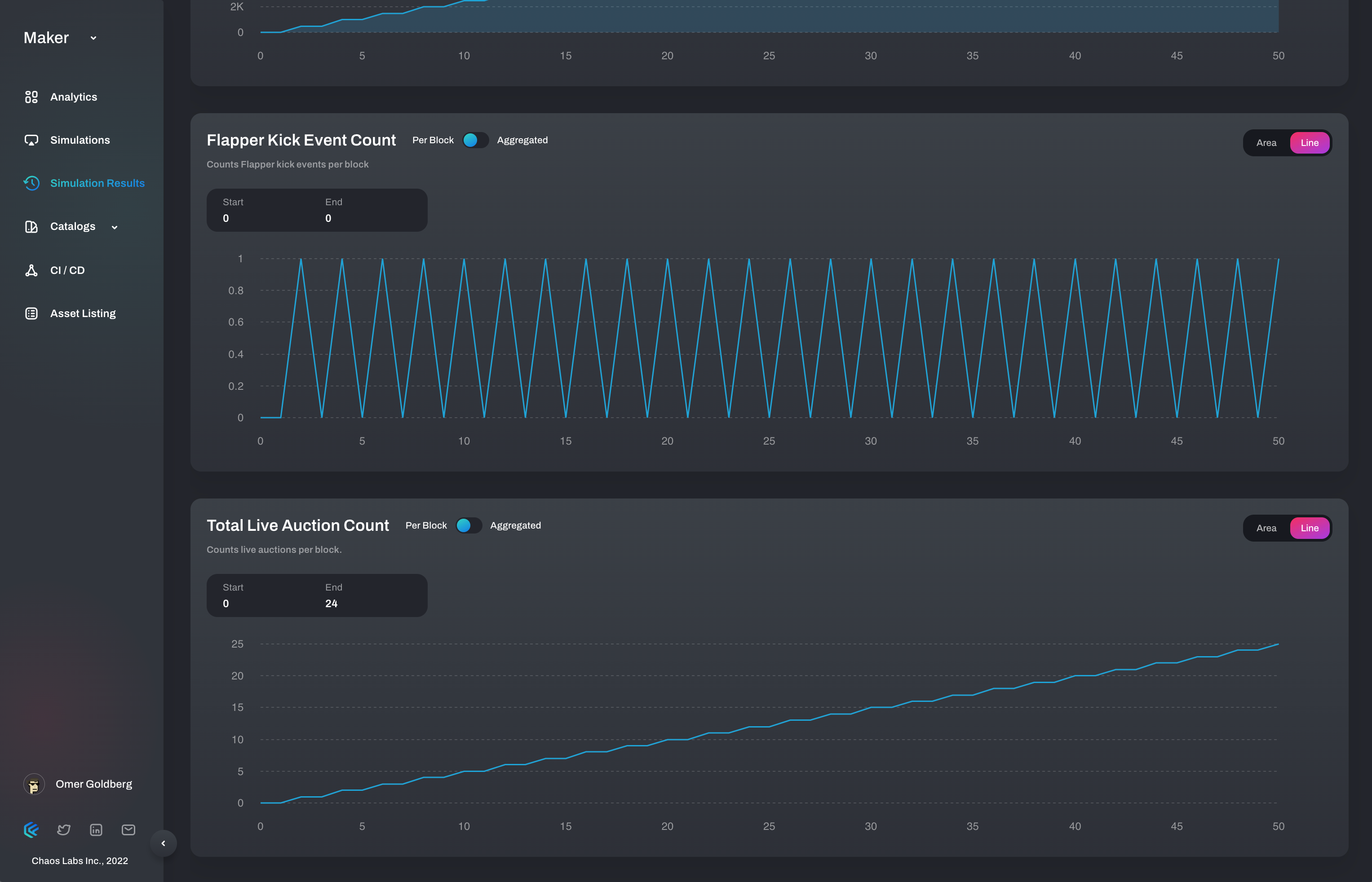The height and width of the screenshot is (882, 1372).
Task: Toggle Flapper Kick Event Count to Aggregated
Action: [475, 140]
